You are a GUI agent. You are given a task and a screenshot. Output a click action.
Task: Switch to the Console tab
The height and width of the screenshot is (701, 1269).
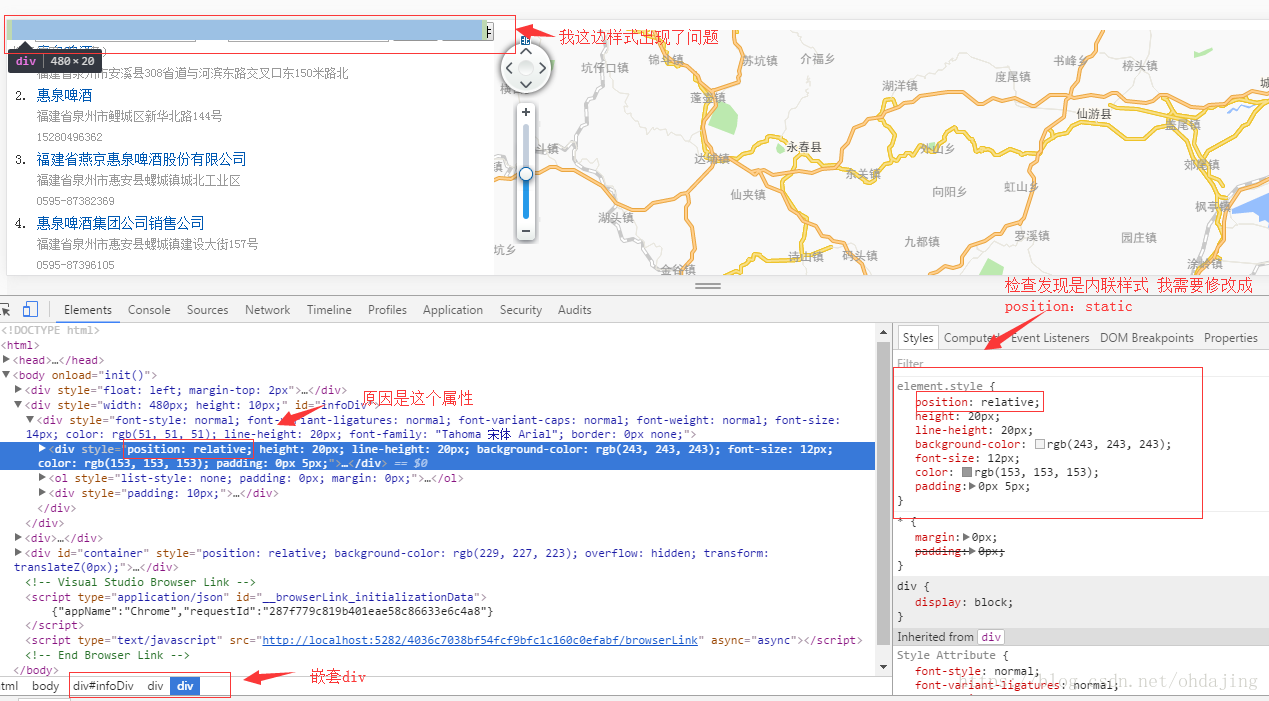pos(149,310)
